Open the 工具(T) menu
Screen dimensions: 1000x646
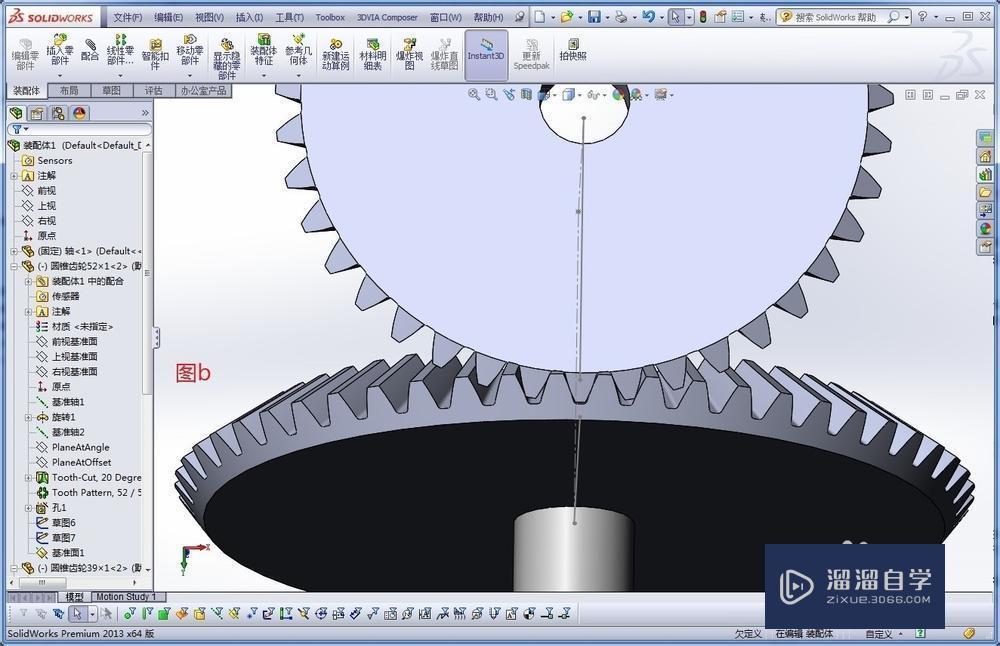pos(289,17)
